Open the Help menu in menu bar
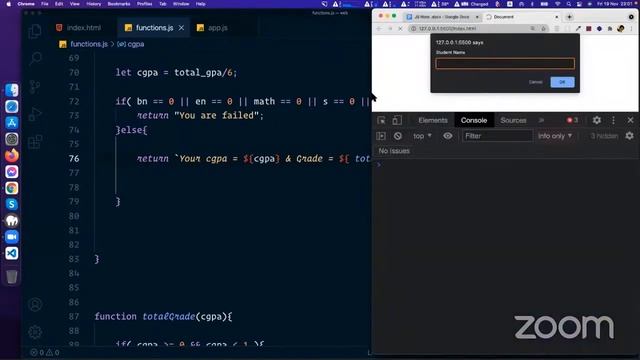 pyautogui.click(x=200, y=4)
